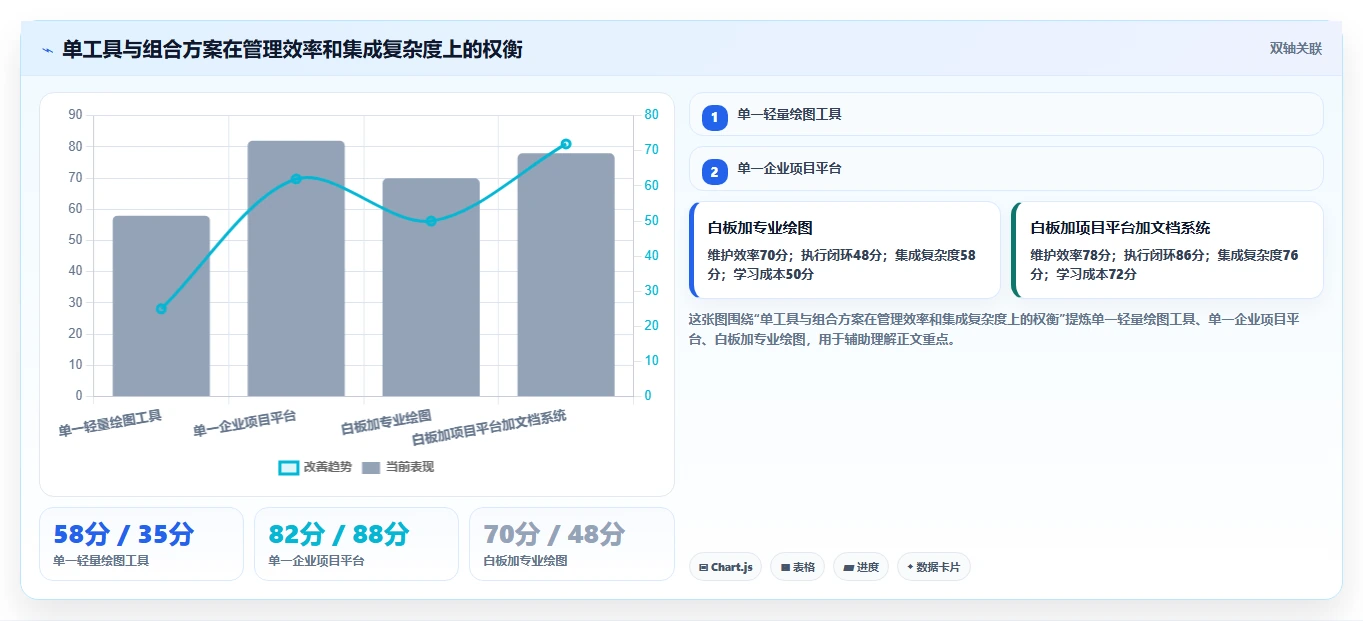Viewport: 1363px width, 621px height.
Task: Open the 单一企业项目平台 list row
Action: [1006, 168]
